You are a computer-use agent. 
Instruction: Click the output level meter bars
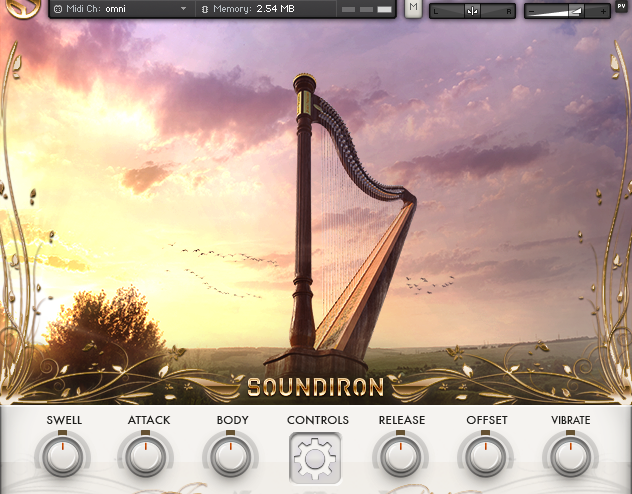click(x=366, y=9)
